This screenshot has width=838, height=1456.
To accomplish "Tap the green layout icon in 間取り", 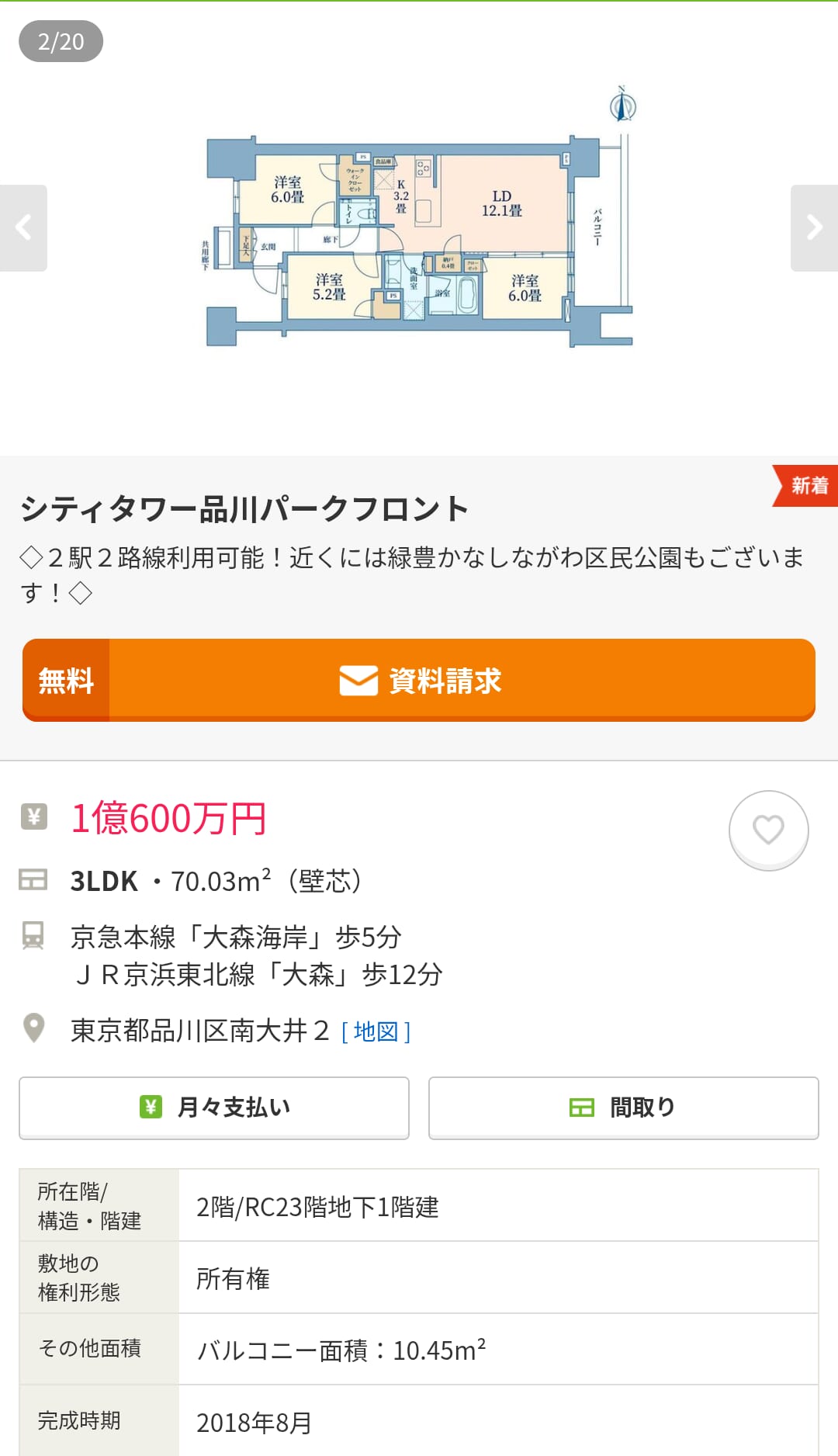I will (x=582, y=1108).
